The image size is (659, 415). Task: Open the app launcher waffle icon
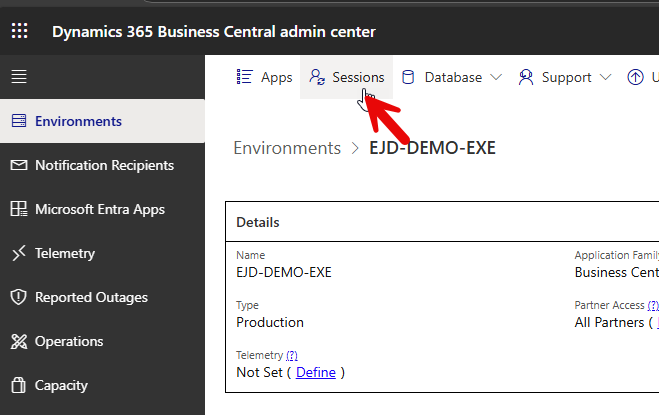tap(19, 31)
